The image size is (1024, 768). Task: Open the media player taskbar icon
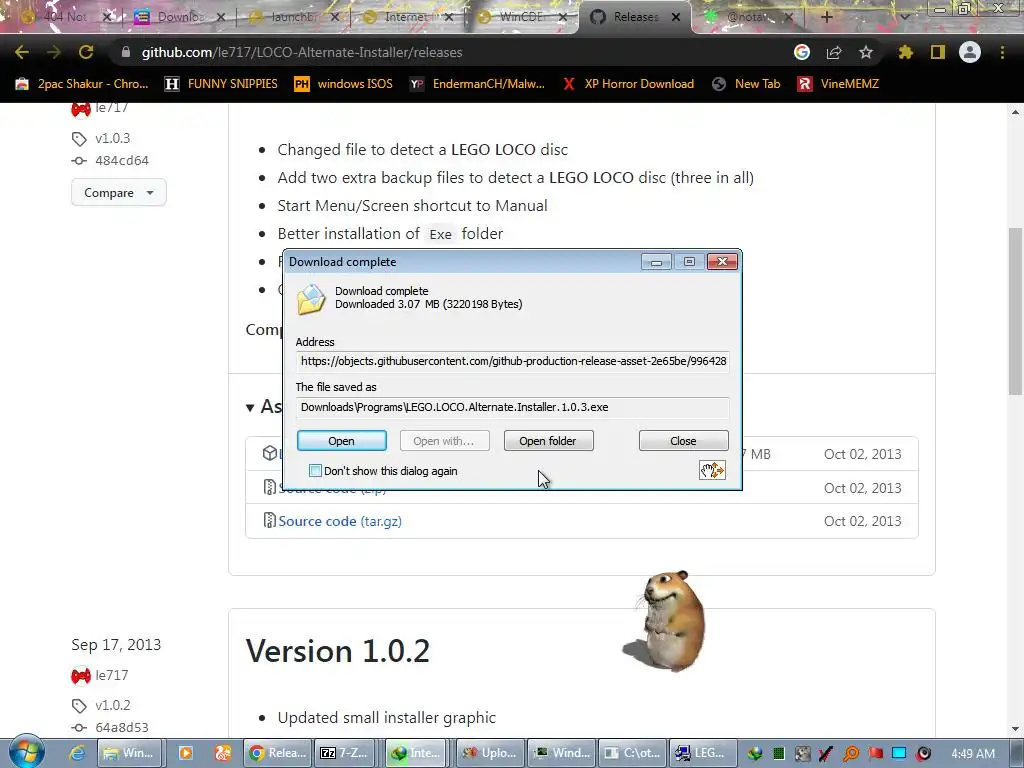pyautogui.click(x=185, y=753)
